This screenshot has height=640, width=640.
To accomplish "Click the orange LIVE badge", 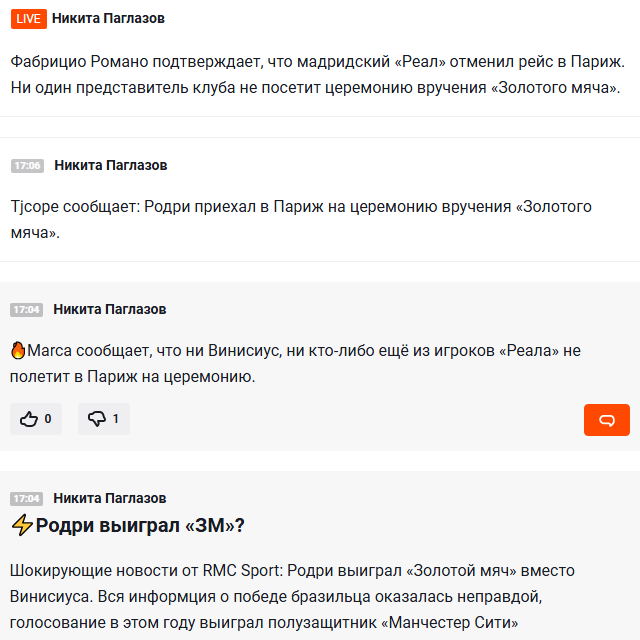I will [x=29, y=19].
